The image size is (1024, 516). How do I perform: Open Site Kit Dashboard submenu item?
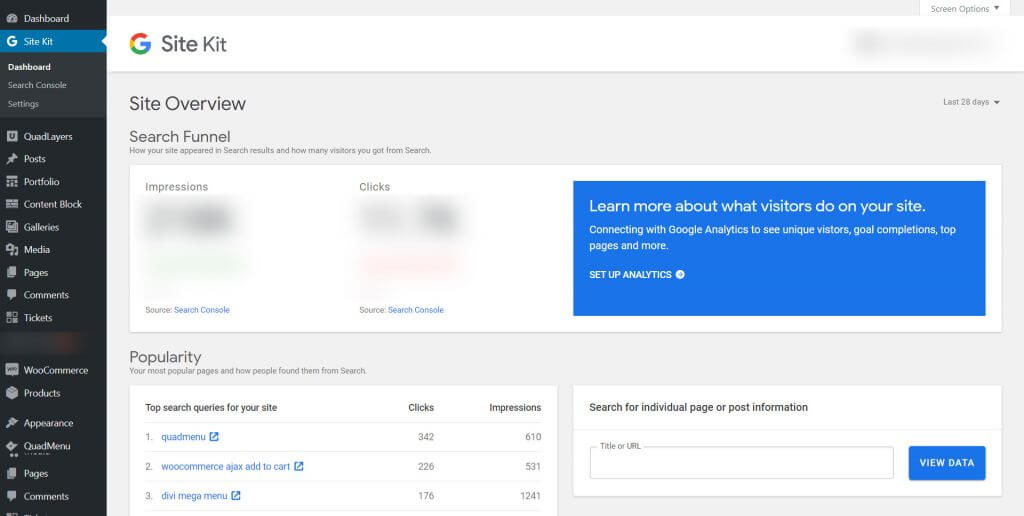coord(29,67)
